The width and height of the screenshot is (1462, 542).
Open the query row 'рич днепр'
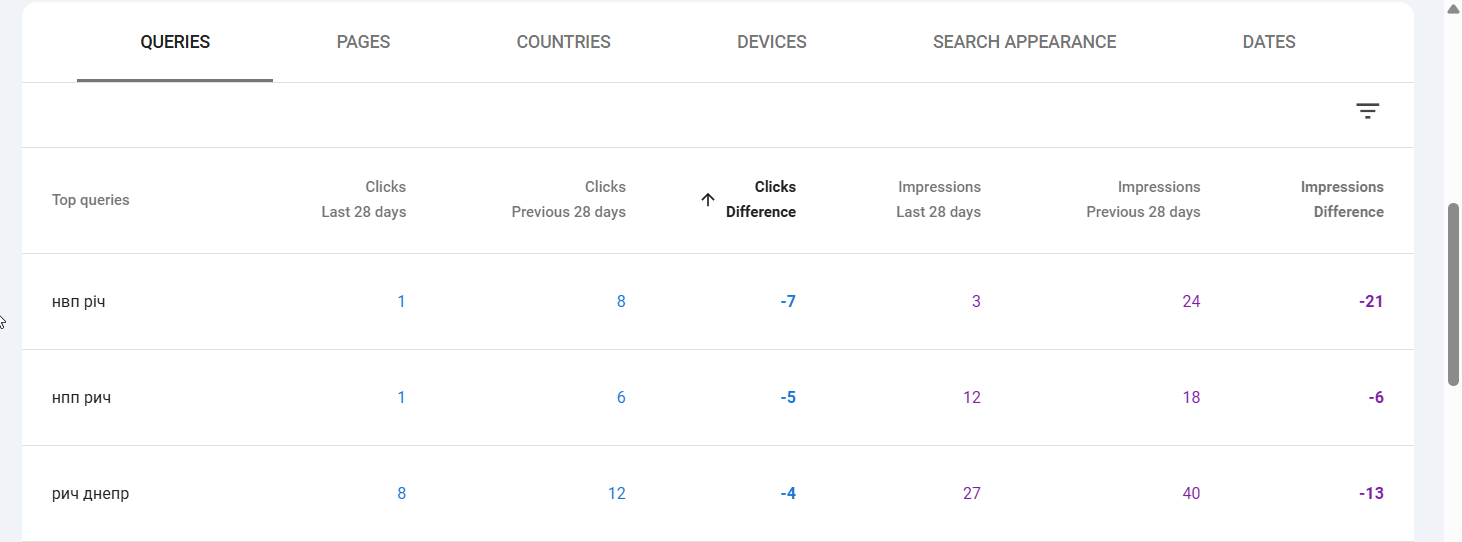click(718, 493)
